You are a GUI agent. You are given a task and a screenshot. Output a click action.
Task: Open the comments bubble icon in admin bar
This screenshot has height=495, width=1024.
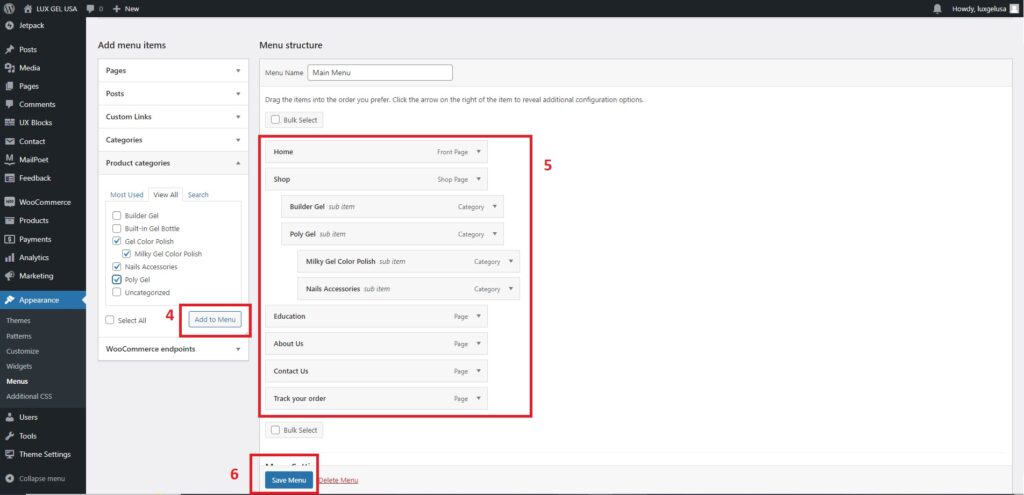click(x=93, y=8)
